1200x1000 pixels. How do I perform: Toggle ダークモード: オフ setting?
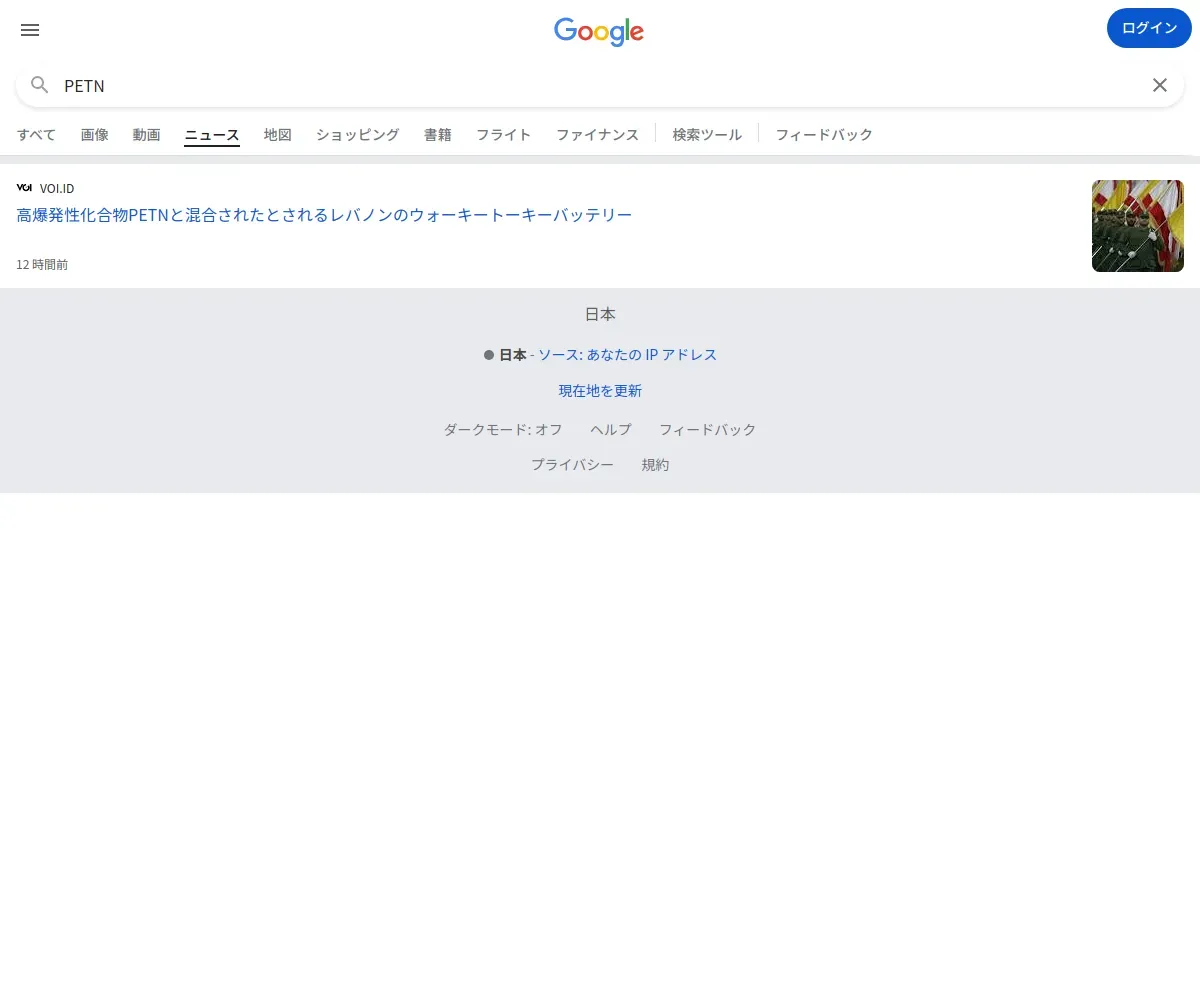click(x=503, y=429)
